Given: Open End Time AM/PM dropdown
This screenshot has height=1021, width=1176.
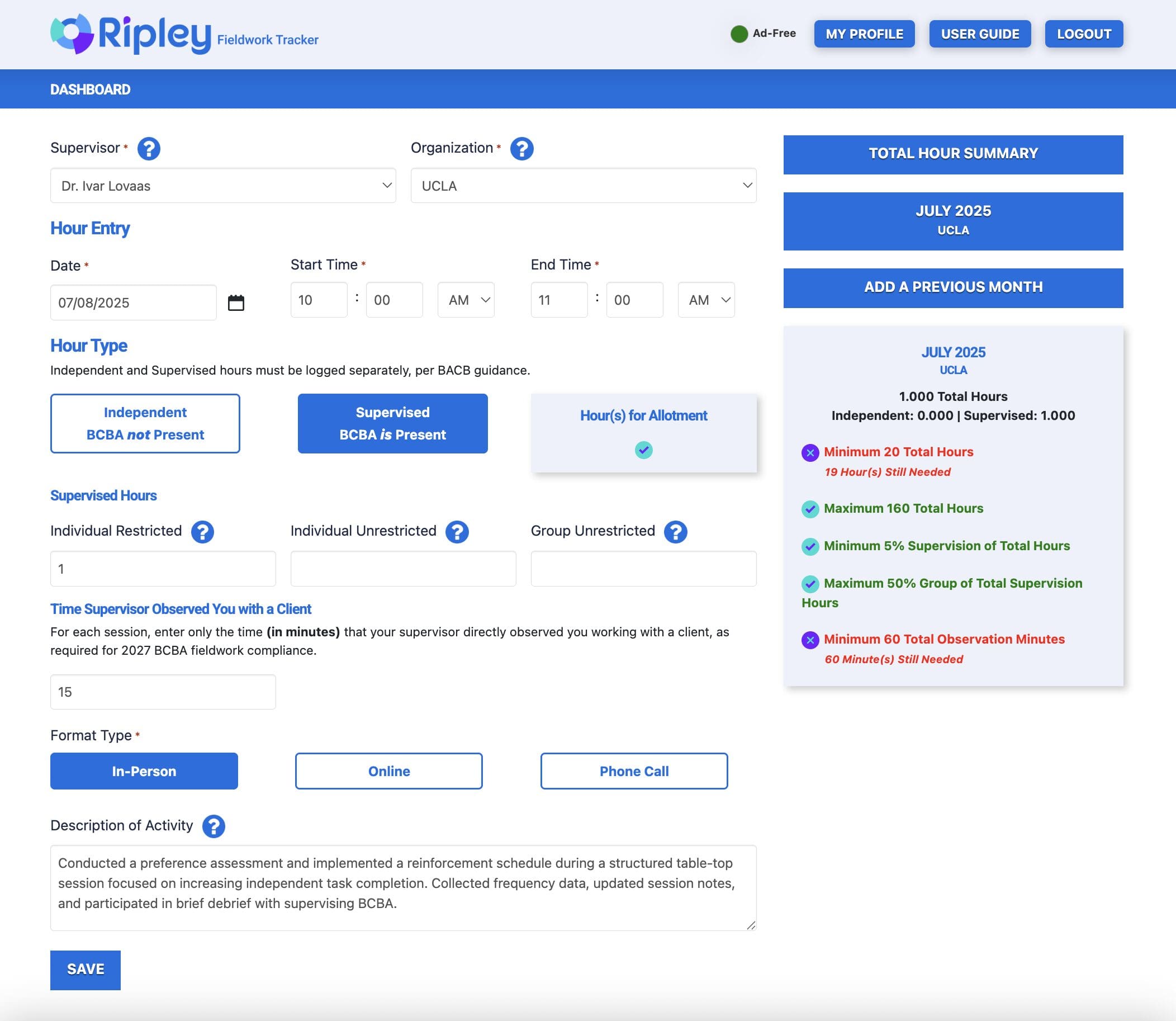Looking at the screenshot, I should click(706, 300).
